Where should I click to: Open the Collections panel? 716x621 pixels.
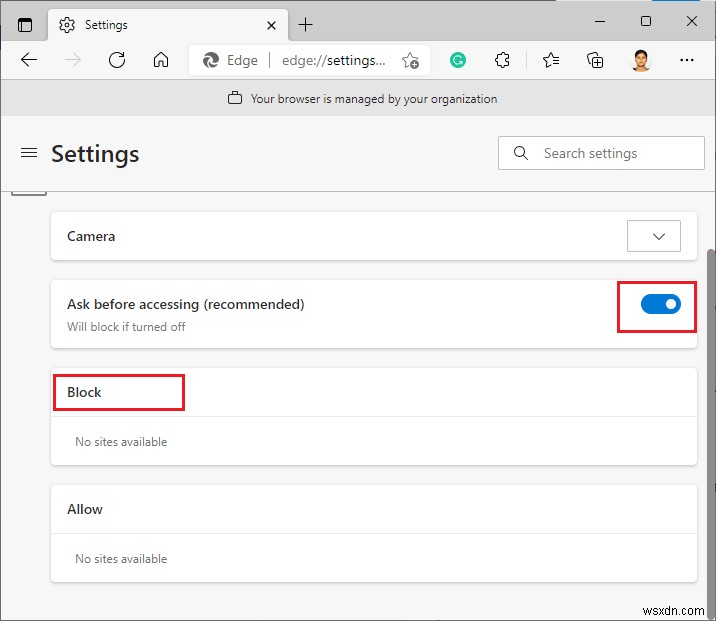tap(595, 60)
